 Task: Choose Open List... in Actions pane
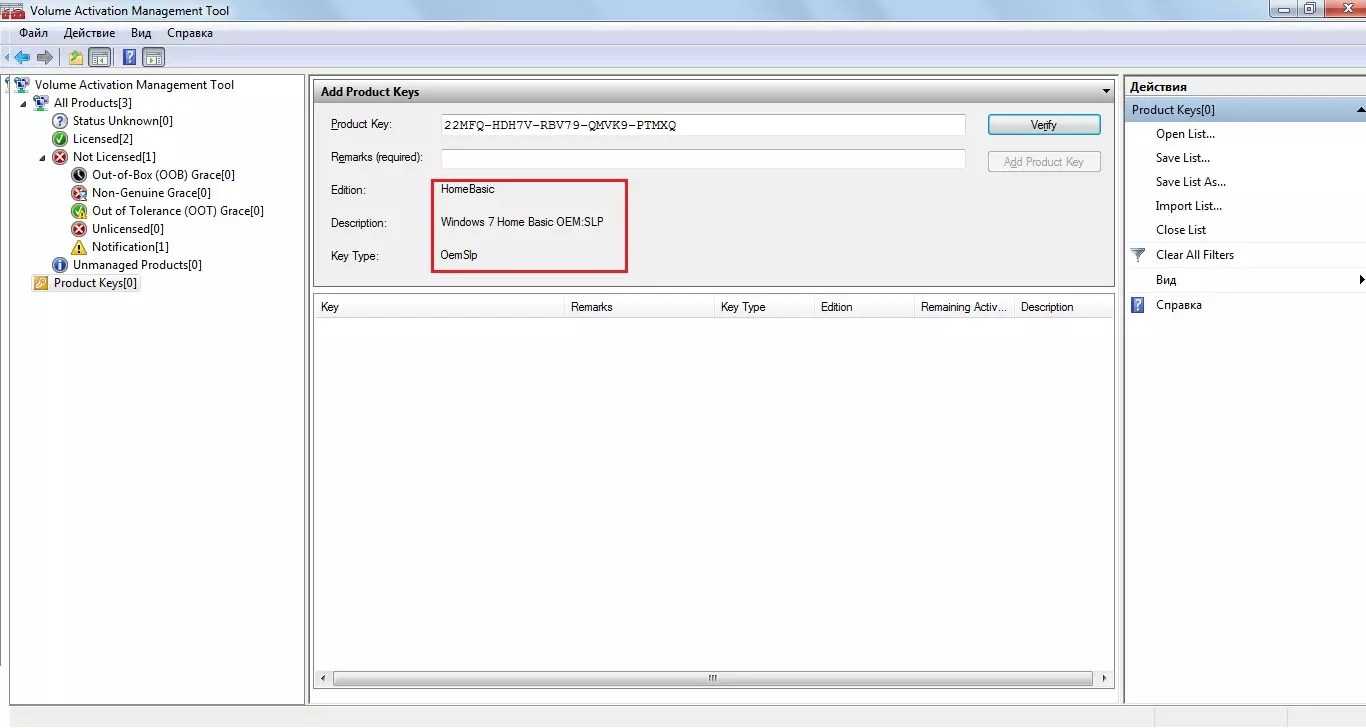click(x=1185, y=134)
